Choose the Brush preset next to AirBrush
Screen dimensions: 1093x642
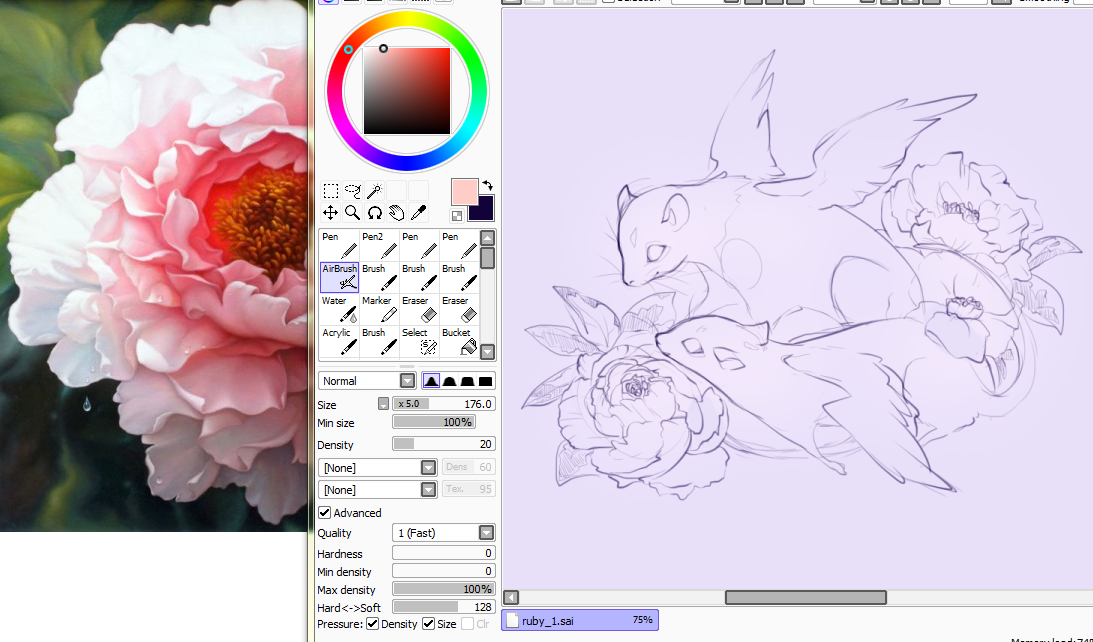[379, 277]
